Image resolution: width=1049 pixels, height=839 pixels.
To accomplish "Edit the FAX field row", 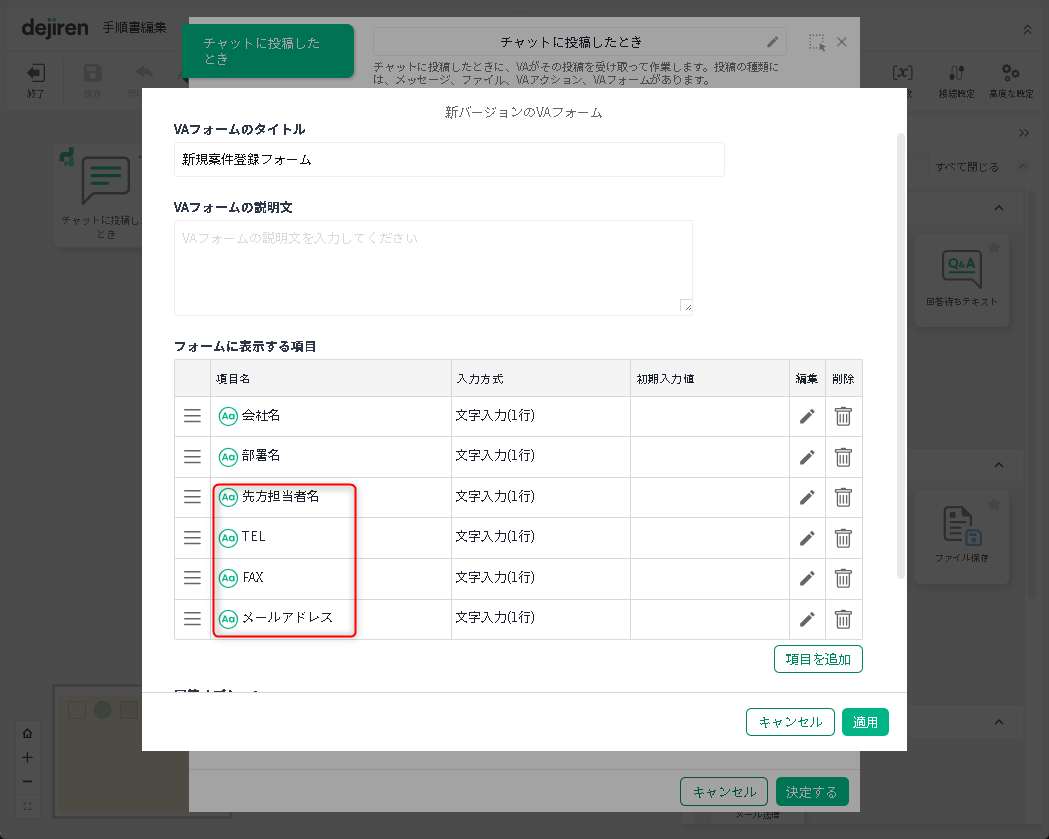I will [807, 578].
